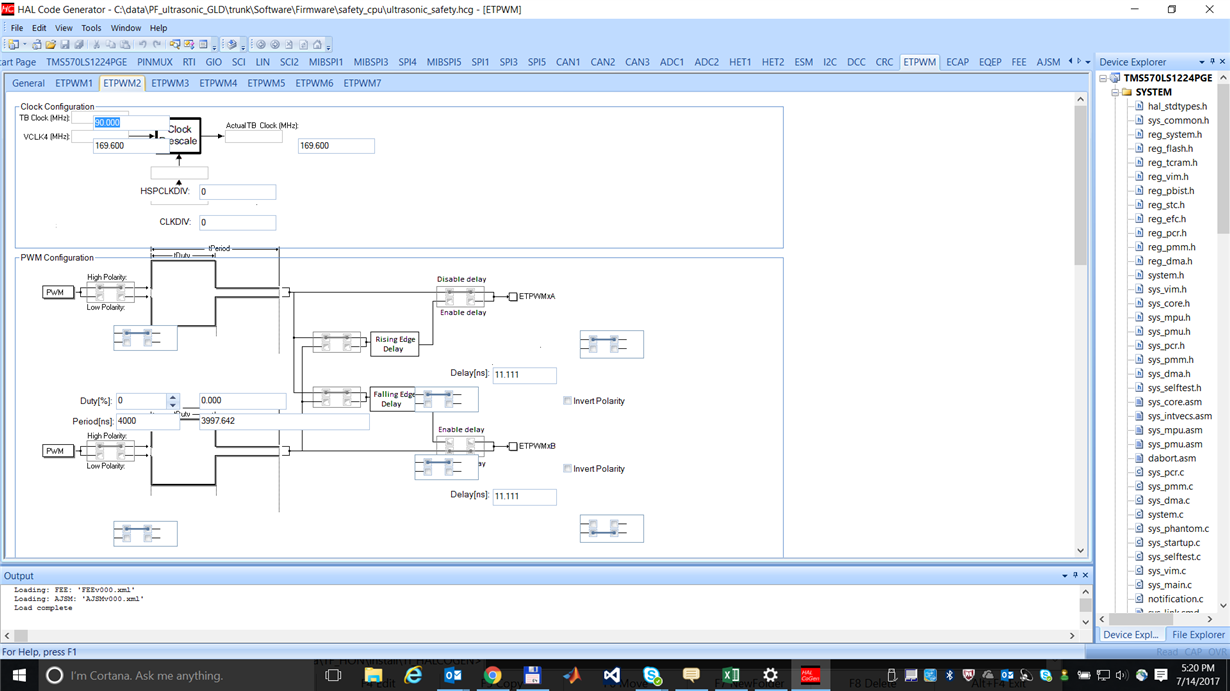1230x691 pixels.
Task: Click the Save All toolbar icon
Action: click(79, 44)
